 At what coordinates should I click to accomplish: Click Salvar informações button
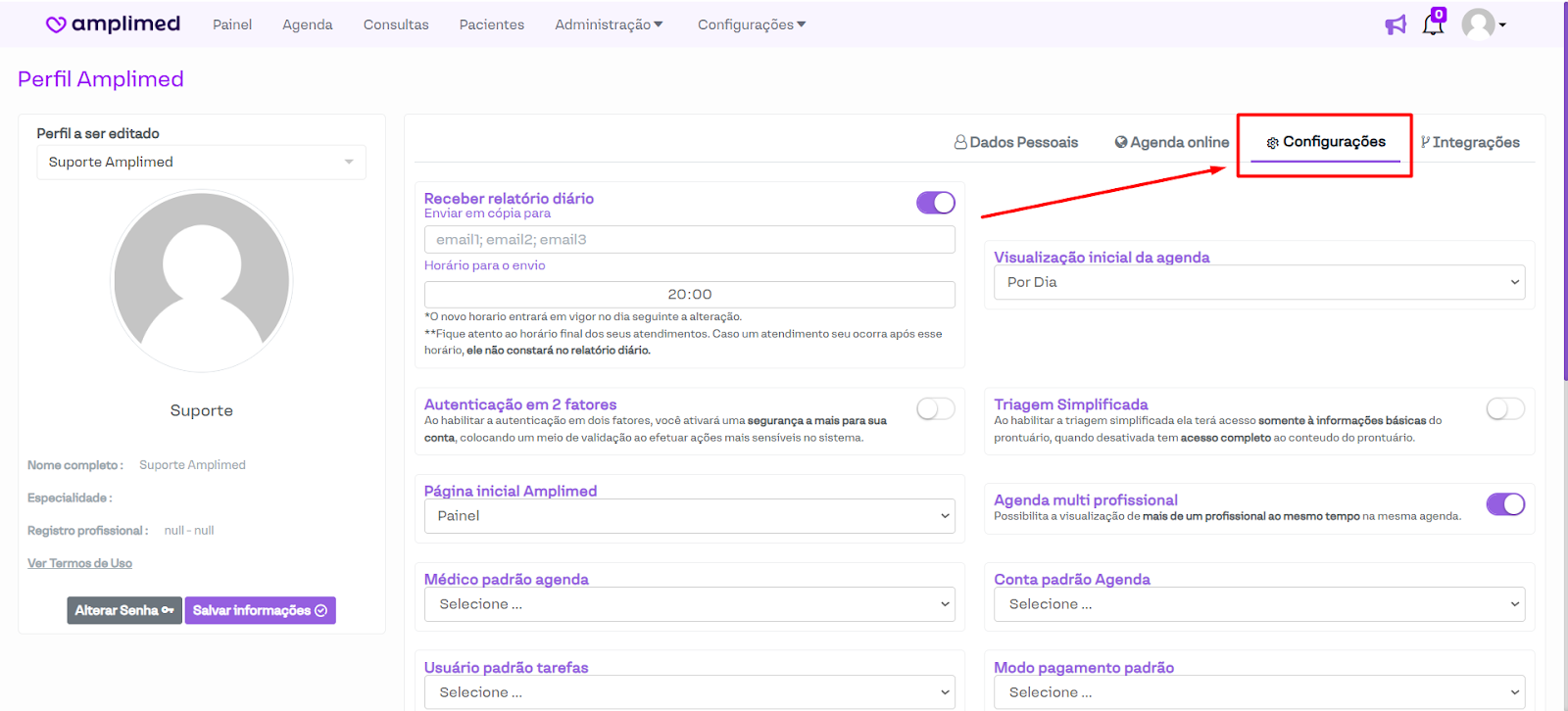tap(260, 610)
